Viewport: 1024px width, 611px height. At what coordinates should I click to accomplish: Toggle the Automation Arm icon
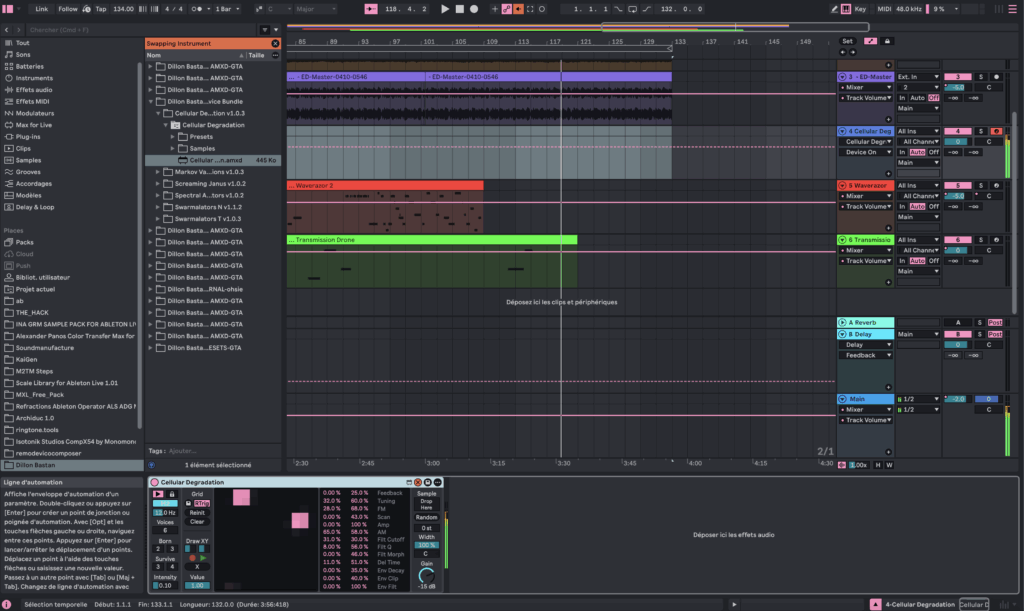pyautogui.click(x=507, y=9)
